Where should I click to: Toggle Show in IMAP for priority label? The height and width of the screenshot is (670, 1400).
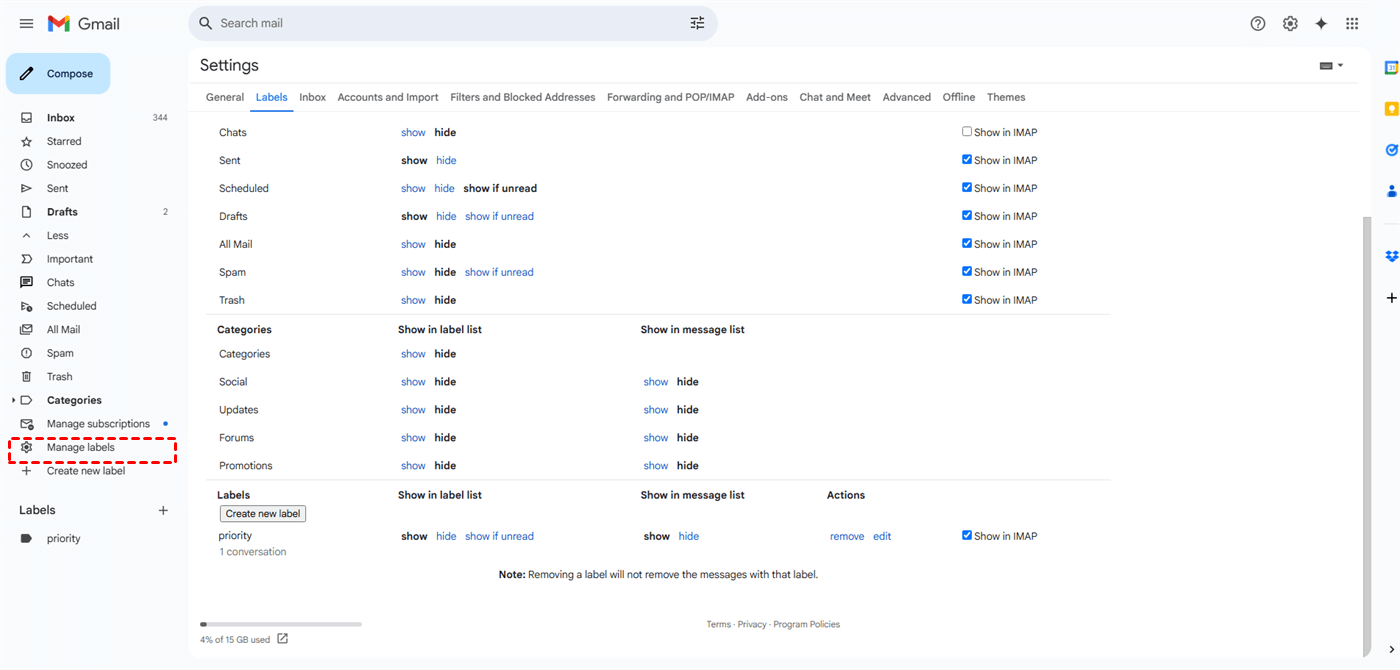[967, 535]
